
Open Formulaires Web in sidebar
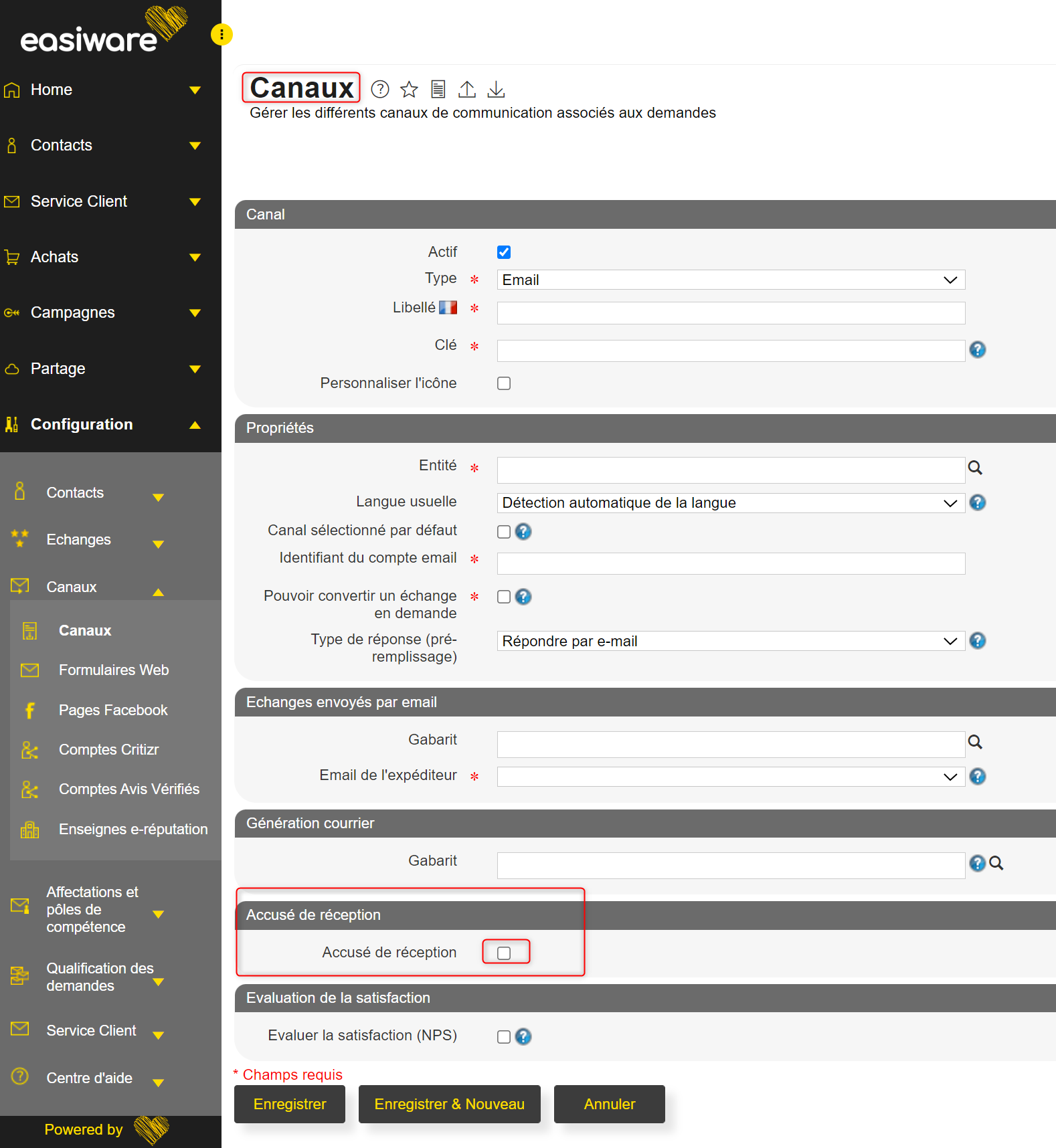tap(114, 670)
